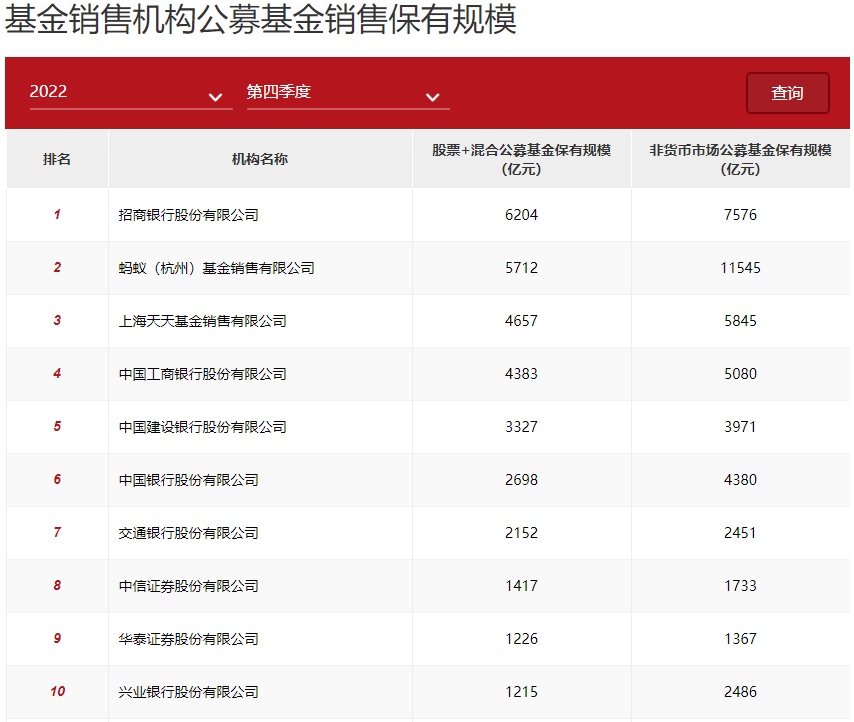This screenshot has height=722, width=854.
Task: Click the value 4657 in 天天基金 row
Action: (x=521, y=321)
